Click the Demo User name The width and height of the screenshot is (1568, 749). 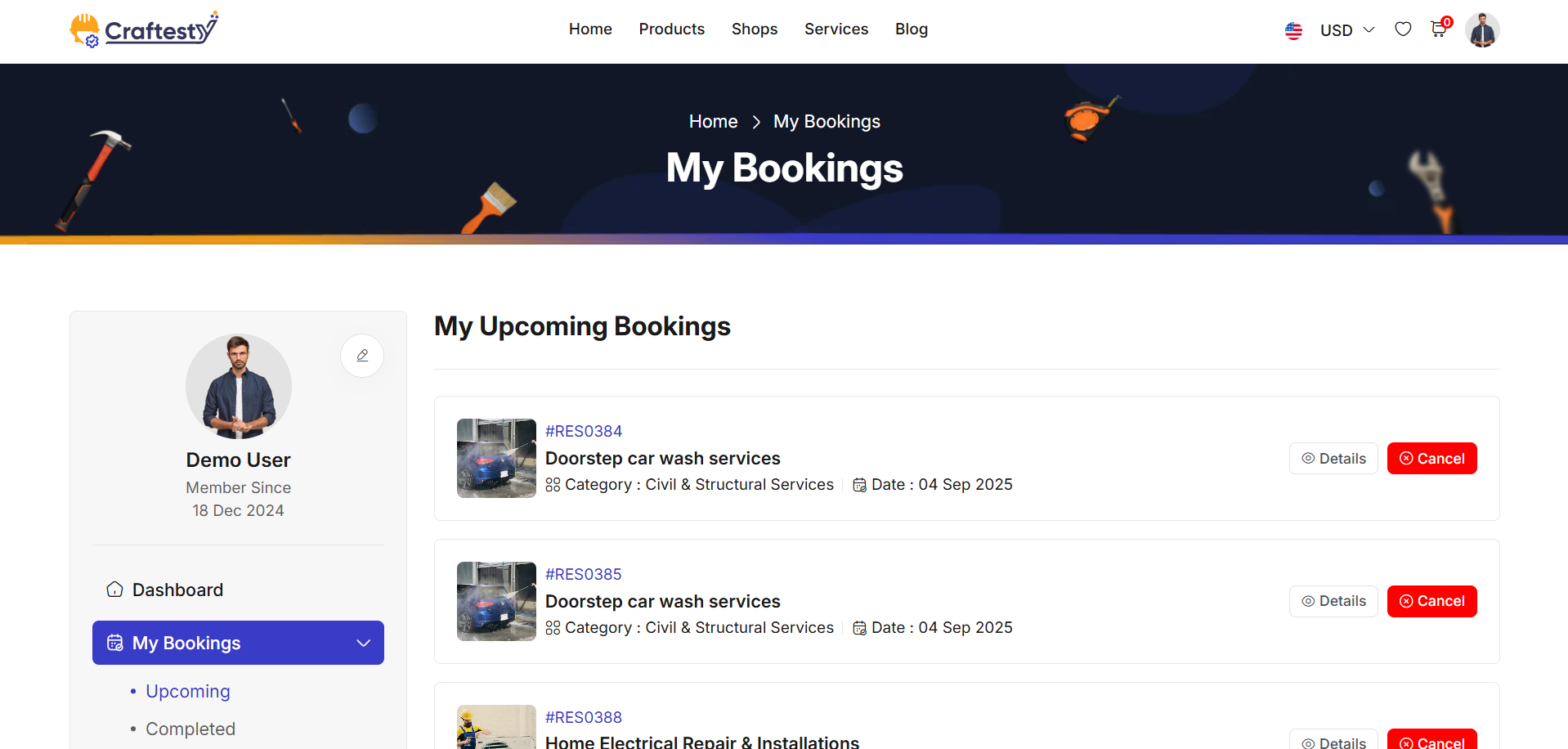(x=239, y=460)
